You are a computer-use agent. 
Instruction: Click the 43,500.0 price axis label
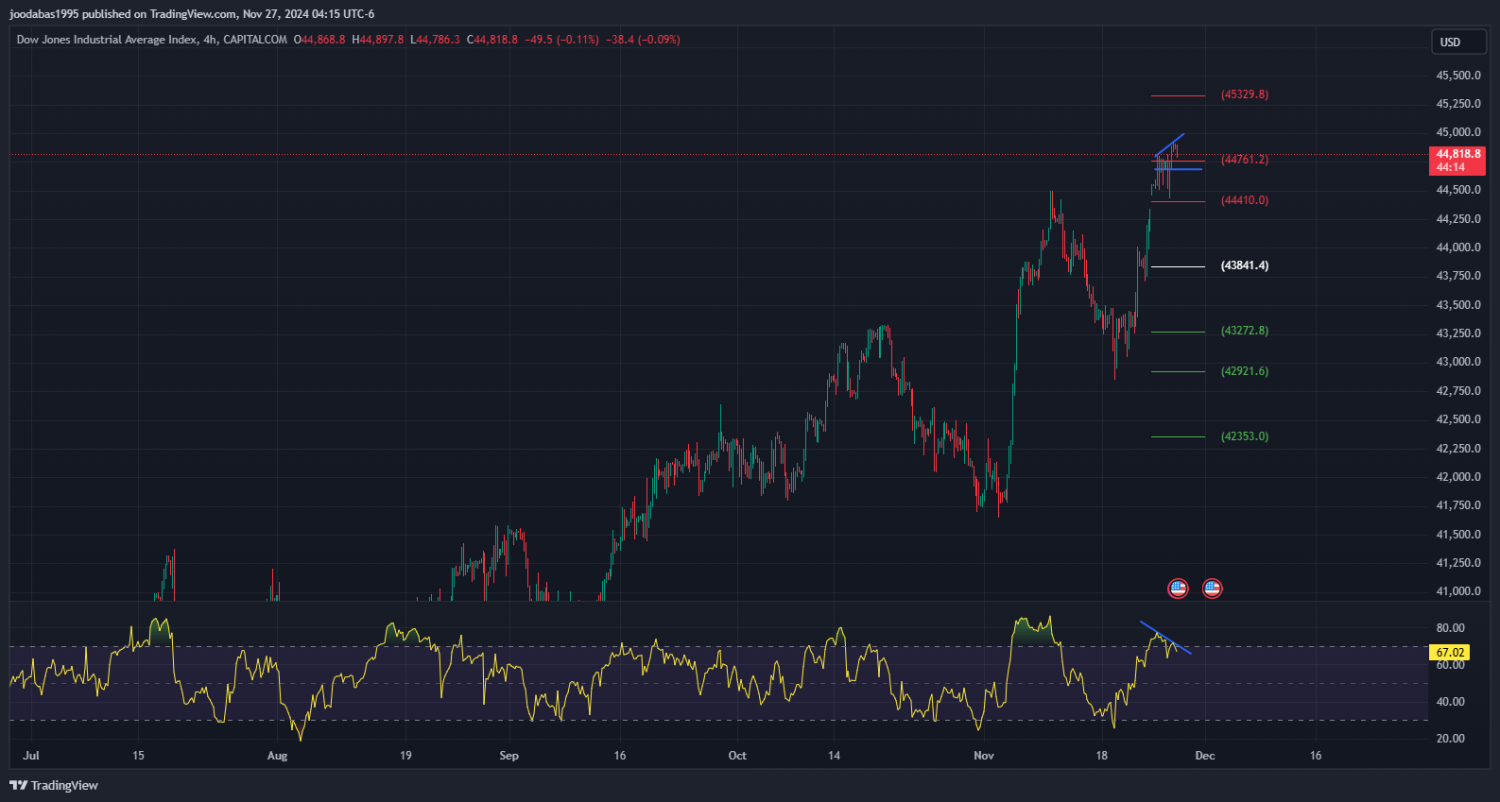[x=1459, y=305]
